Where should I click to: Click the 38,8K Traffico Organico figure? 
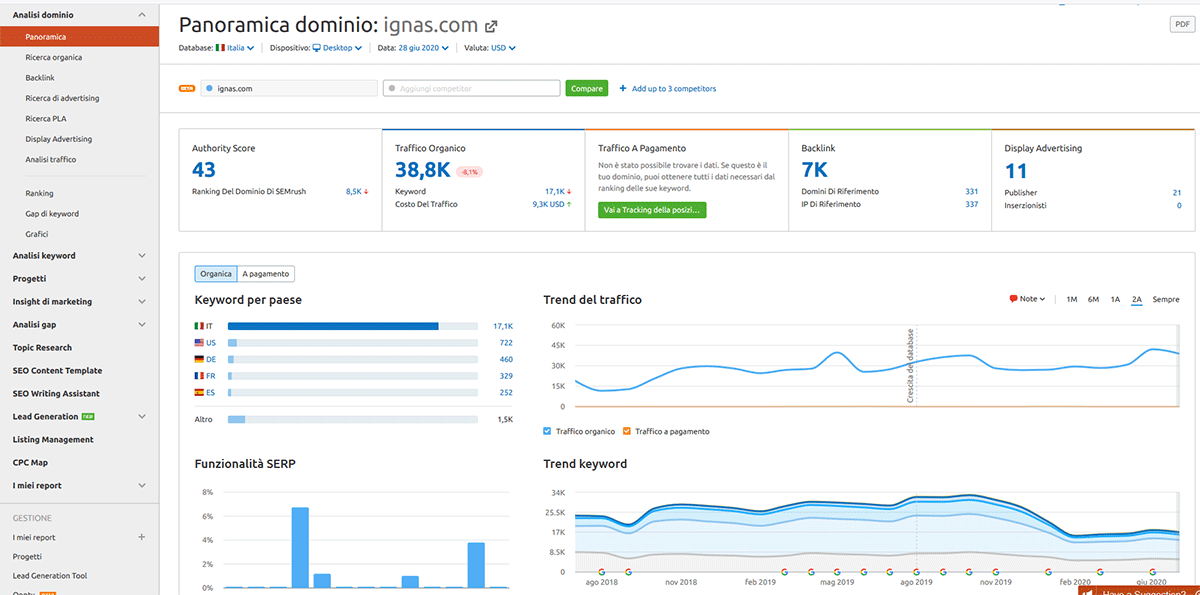(422, 170)
